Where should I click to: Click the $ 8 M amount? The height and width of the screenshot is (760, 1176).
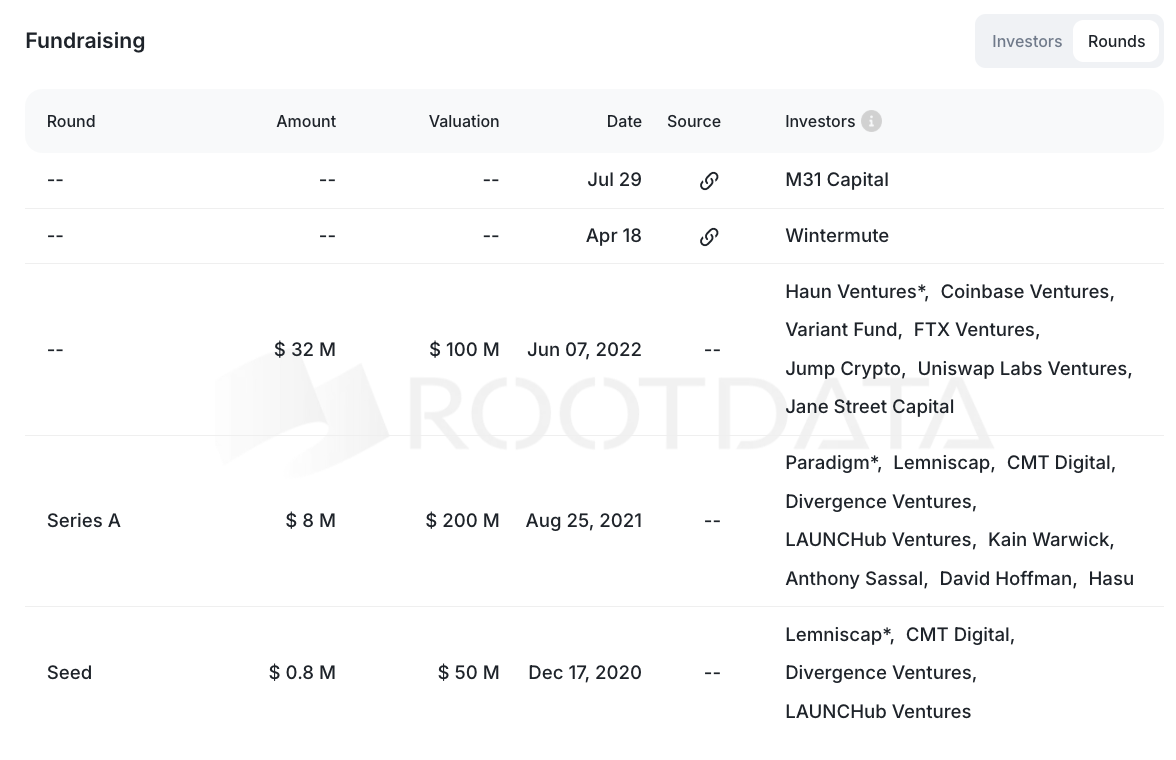tap(310, 520)
